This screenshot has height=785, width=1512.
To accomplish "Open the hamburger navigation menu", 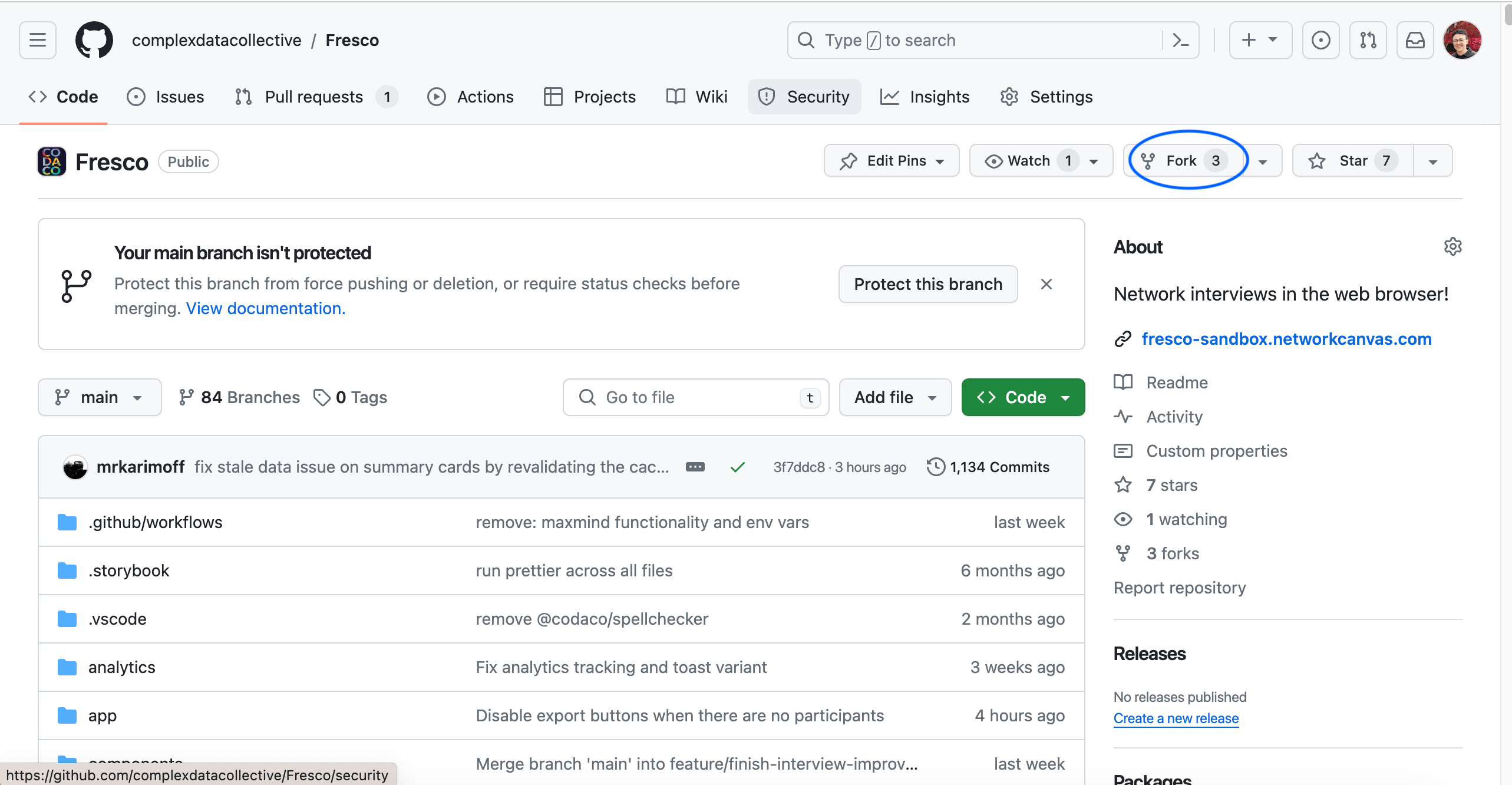I will click(38, 40).
